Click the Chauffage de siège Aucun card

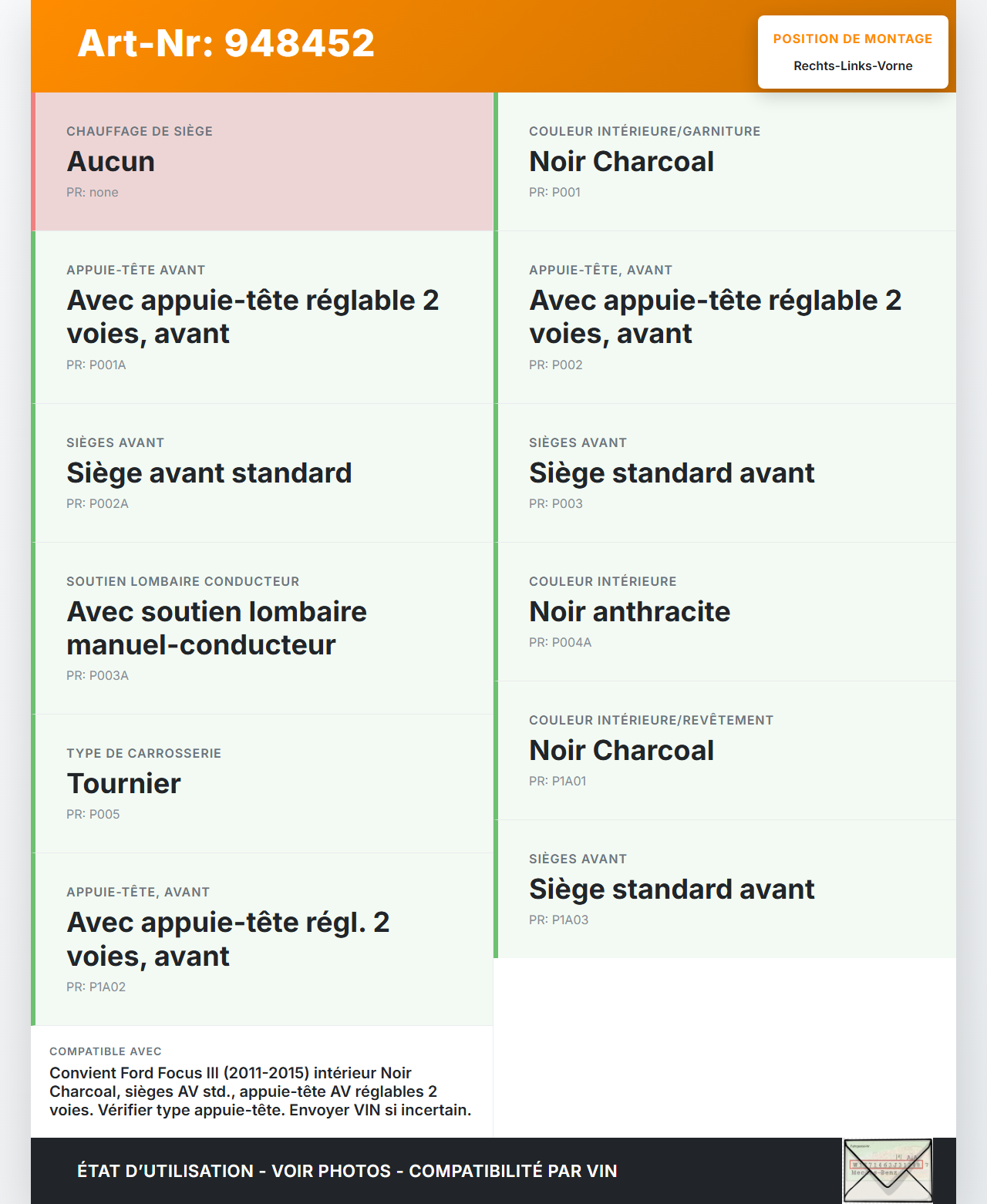pos(263,161)
